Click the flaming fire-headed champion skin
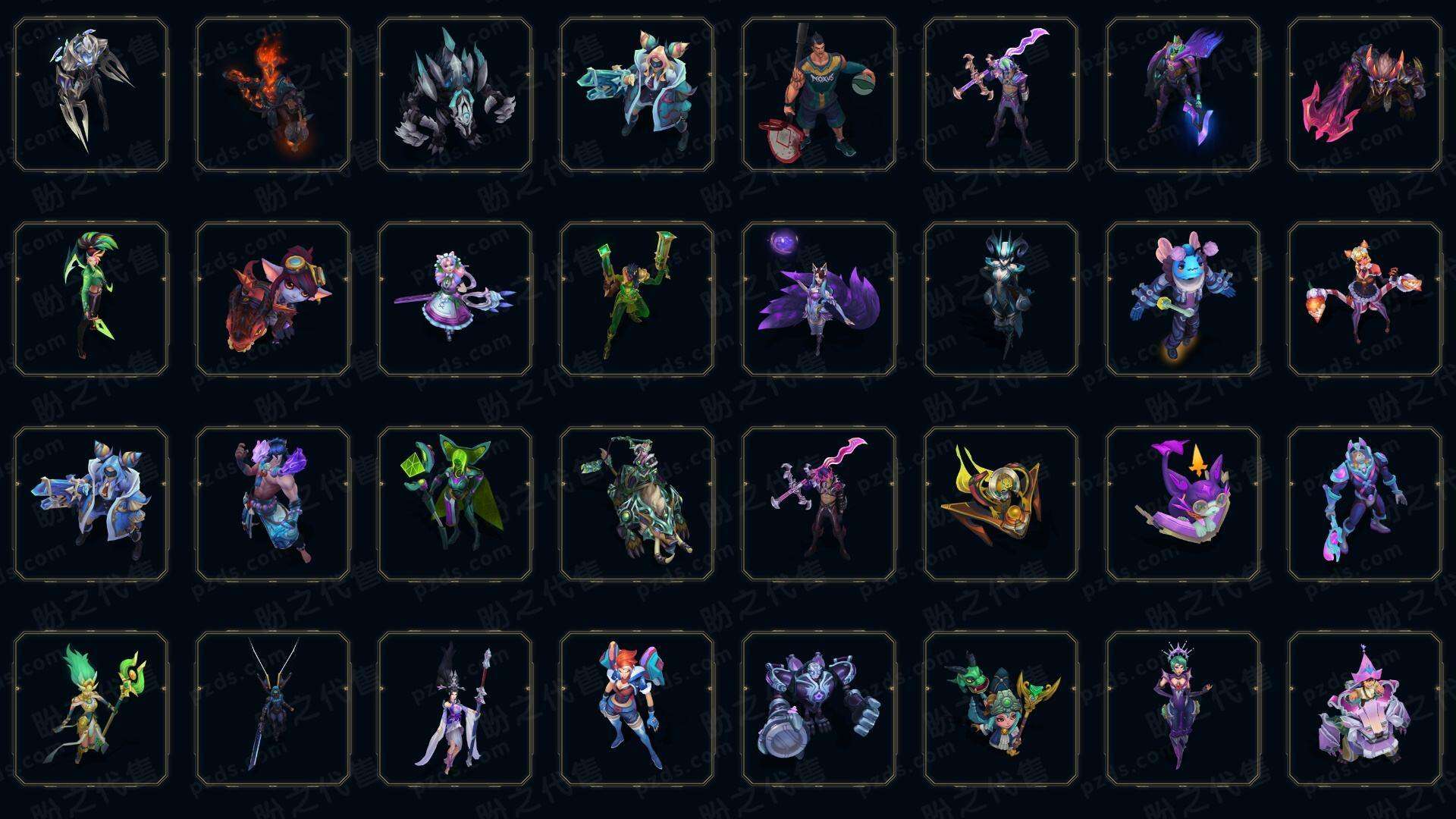The width and height of the screenshot is (1456, 819). [273, 94]
